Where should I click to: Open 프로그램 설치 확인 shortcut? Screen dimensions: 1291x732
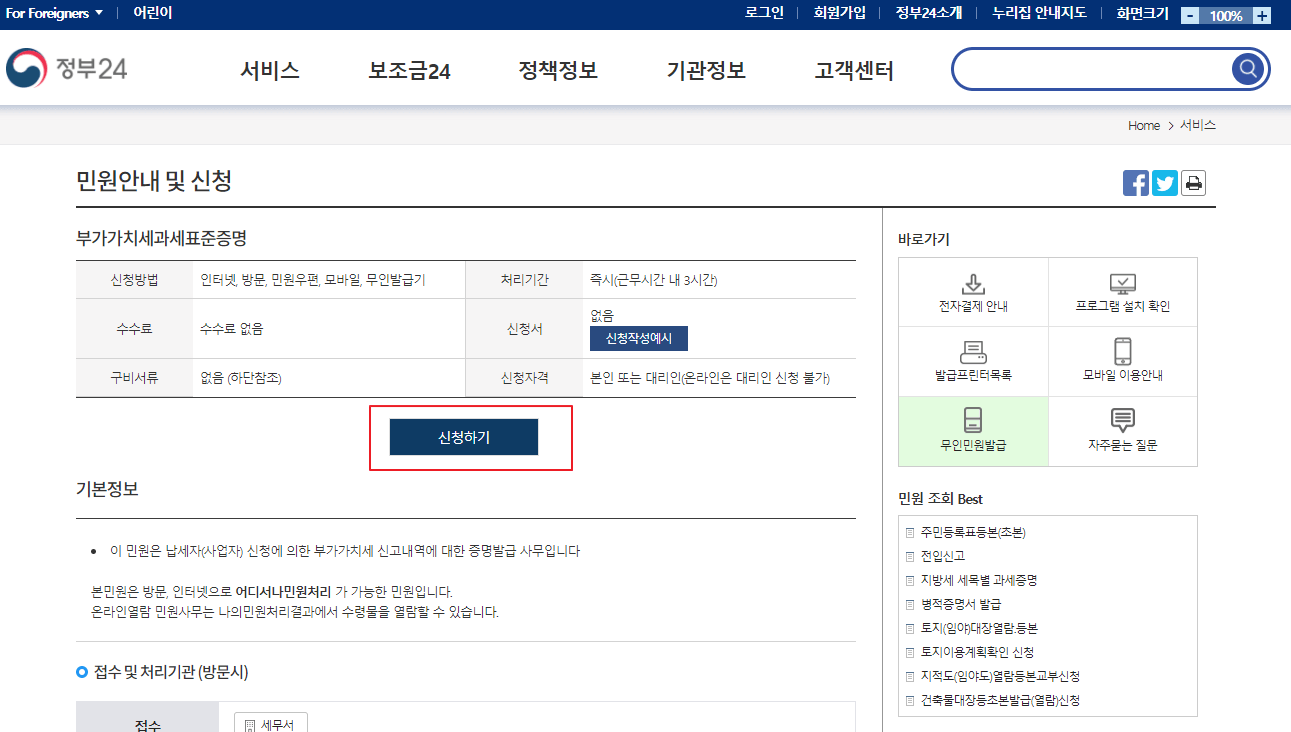click(1123, 292)
